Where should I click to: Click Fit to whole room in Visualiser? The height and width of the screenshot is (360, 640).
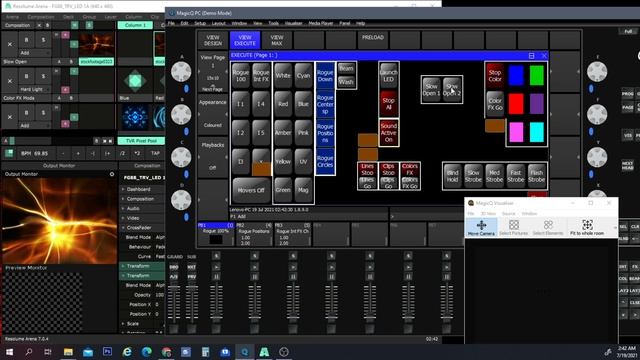pyautogui.click(x=587, y=227)
